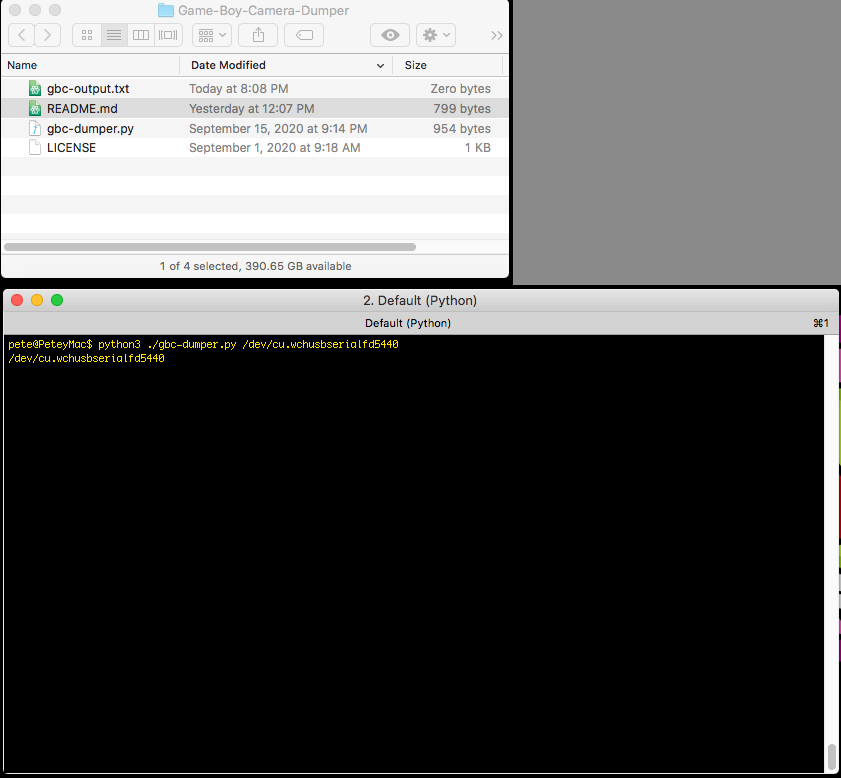841x778 pixels.
Task: Click the Quick Look eye button
Action: (x=390, y=35)
